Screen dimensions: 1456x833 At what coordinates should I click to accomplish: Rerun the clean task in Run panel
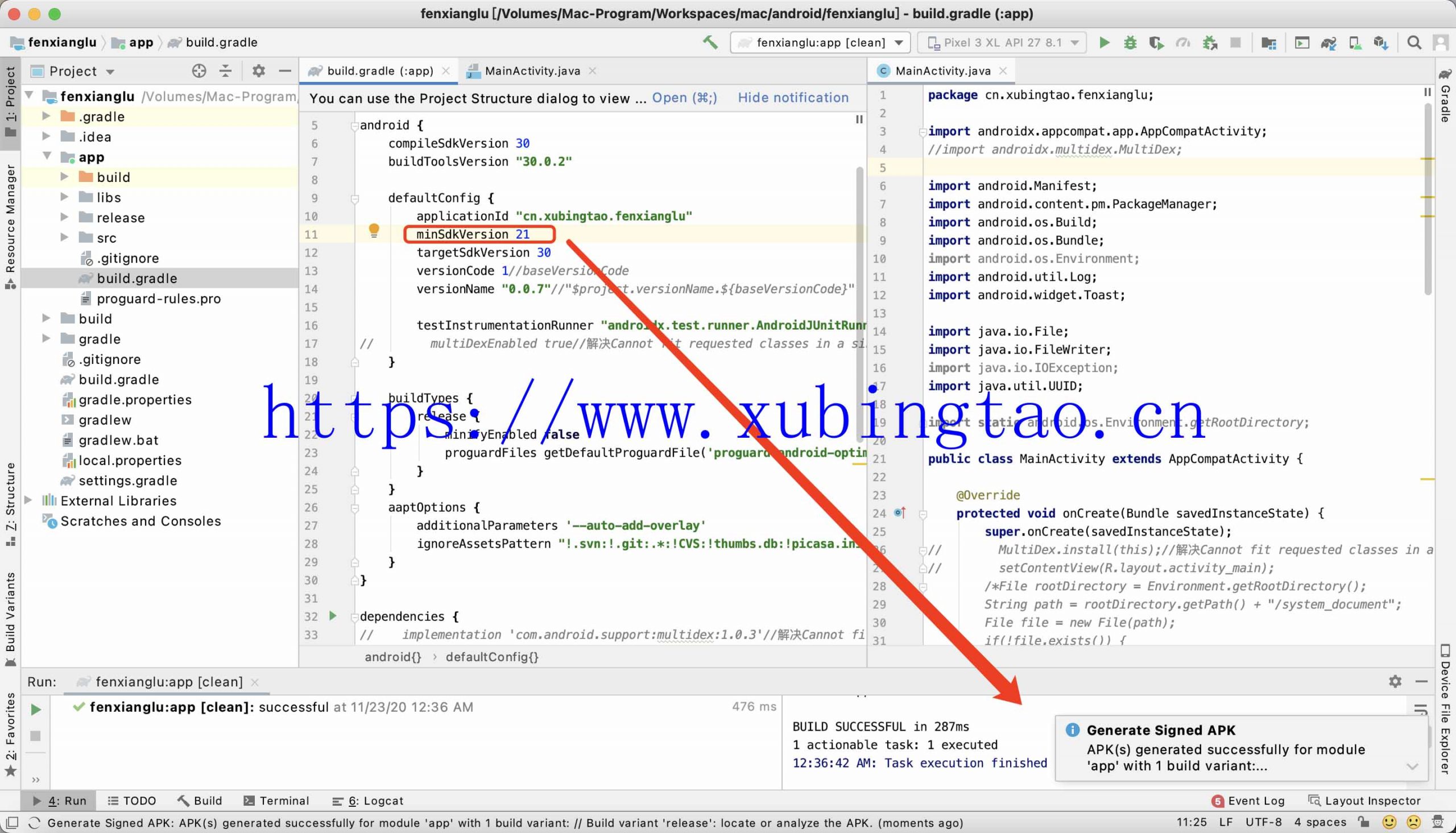click(x=35, y=710)
